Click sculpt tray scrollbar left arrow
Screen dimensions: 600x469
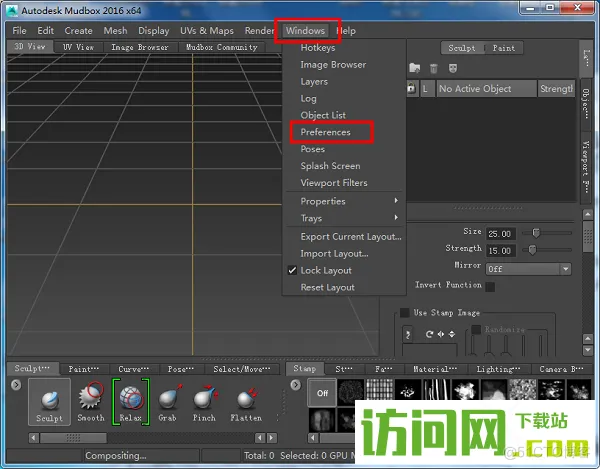(x=34, y=438)
